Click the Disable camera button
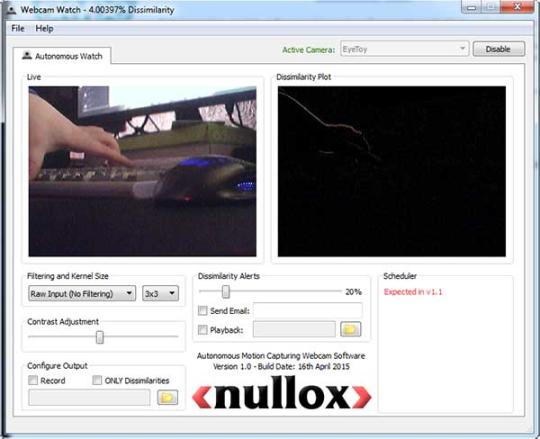 click(499, 49)
